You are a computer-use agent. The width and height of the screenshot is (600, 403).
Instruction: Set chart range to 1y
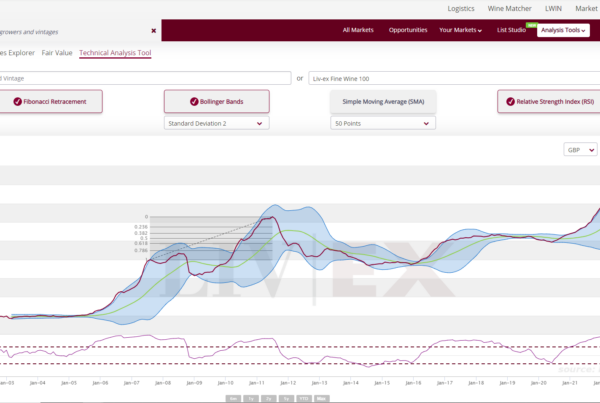(x=251, y=398)
